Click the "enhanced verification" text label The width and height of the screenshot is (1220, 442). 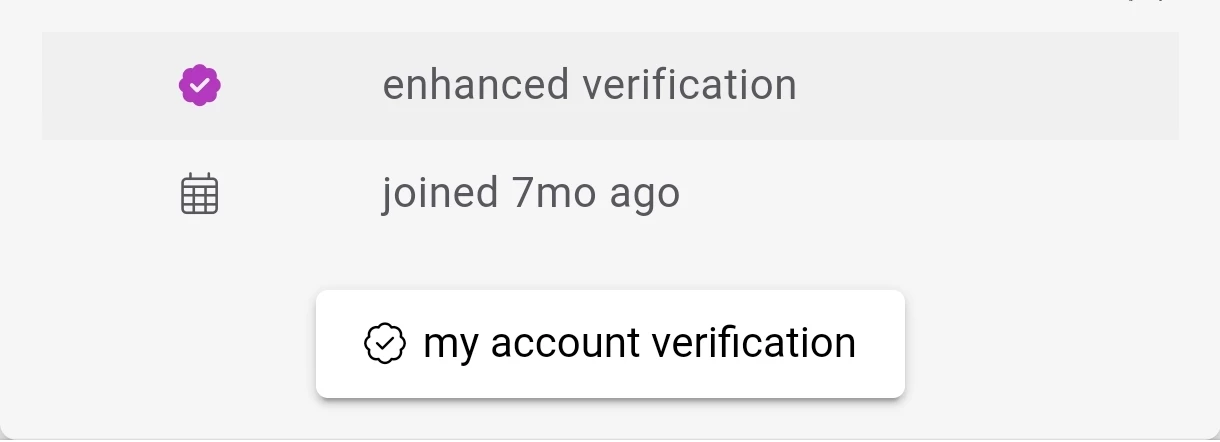click(590, 85)
